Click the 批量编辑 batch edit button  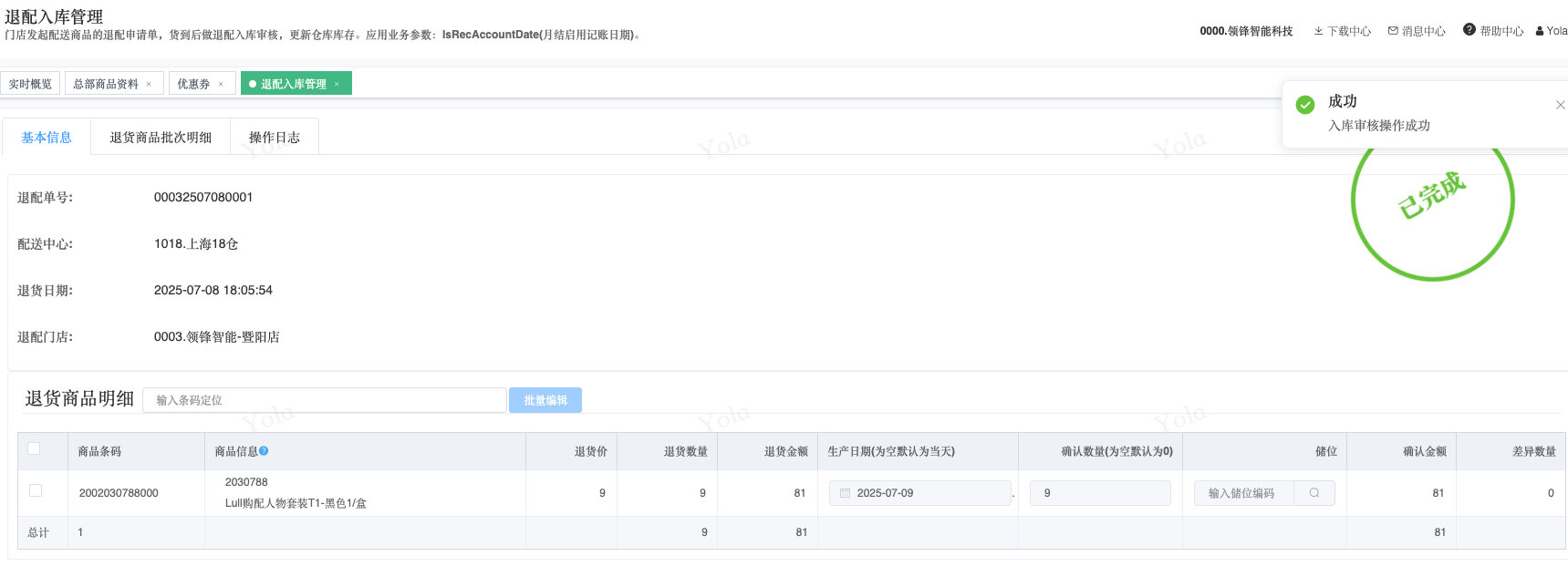[545, 400]
